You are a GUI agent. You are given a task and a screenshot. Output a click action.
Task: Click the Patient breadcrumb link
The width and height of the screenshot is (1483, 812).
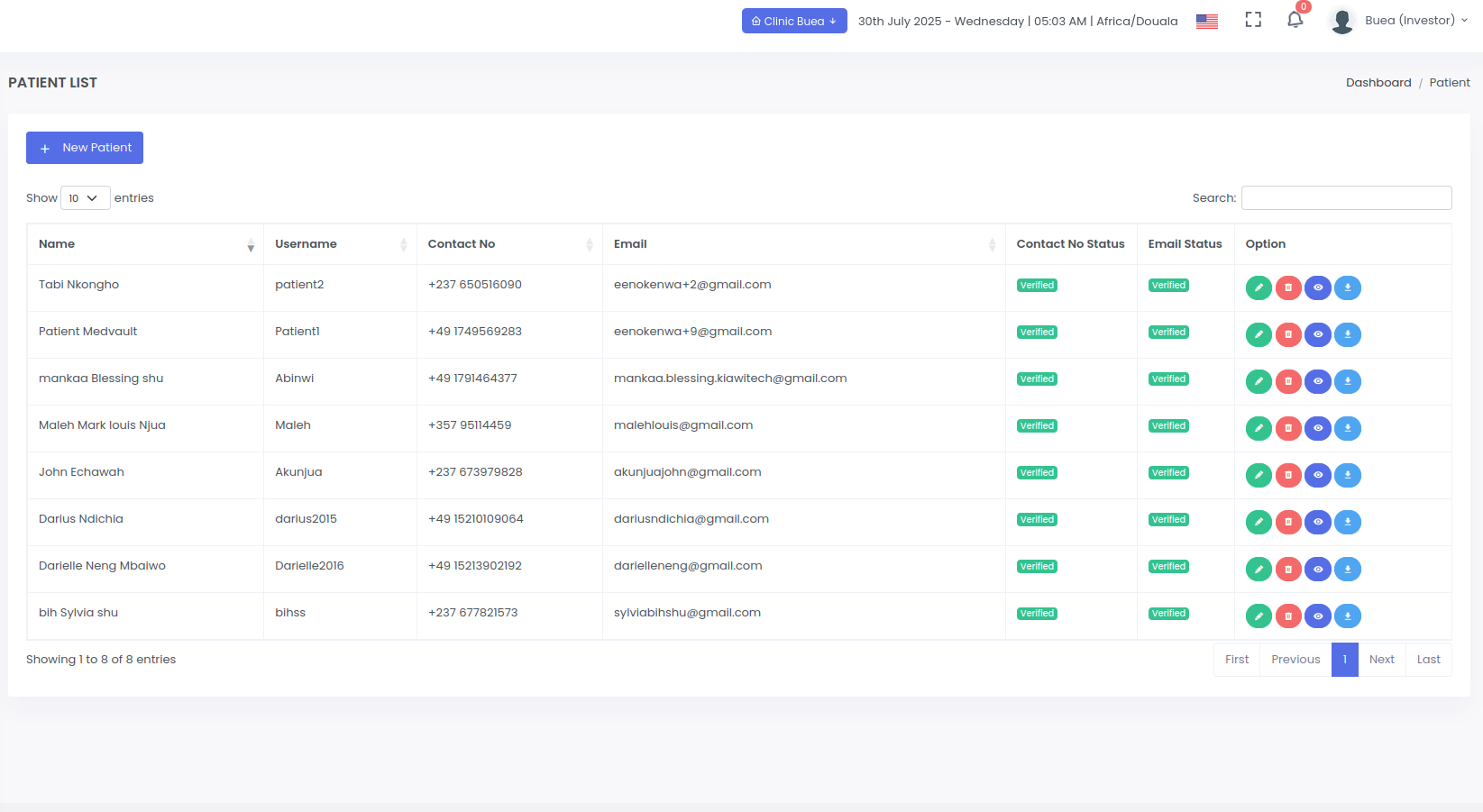(x=1450, y=83)
